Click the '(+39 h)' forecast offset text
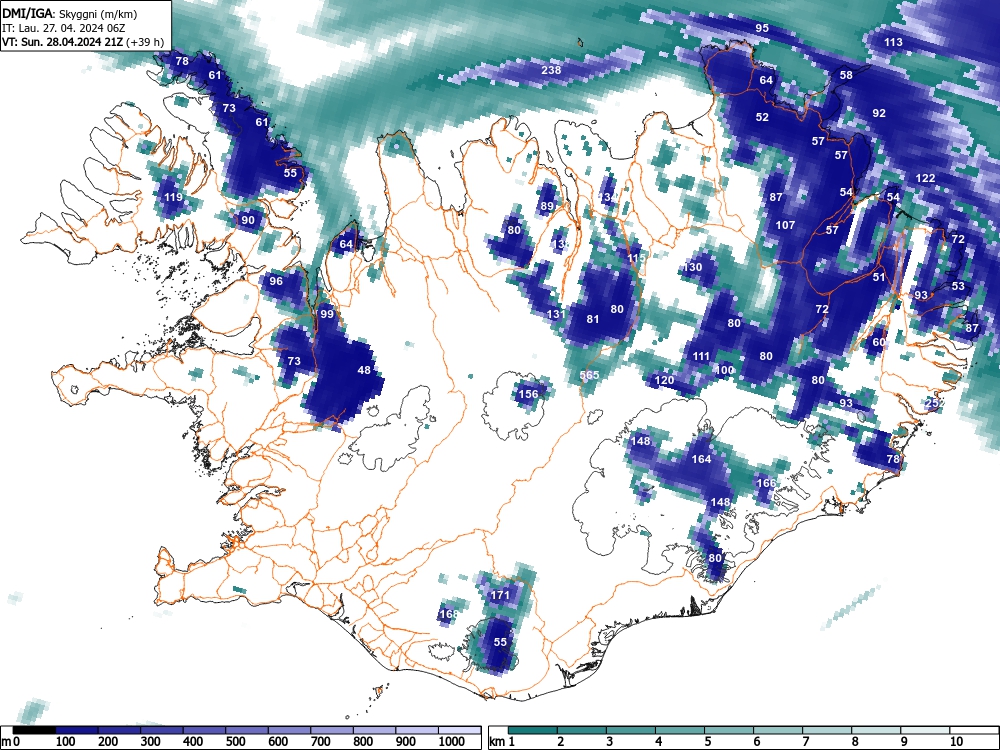Viewport: 1000px width, 750px height. pyautogui.click(x=145, y=43)
